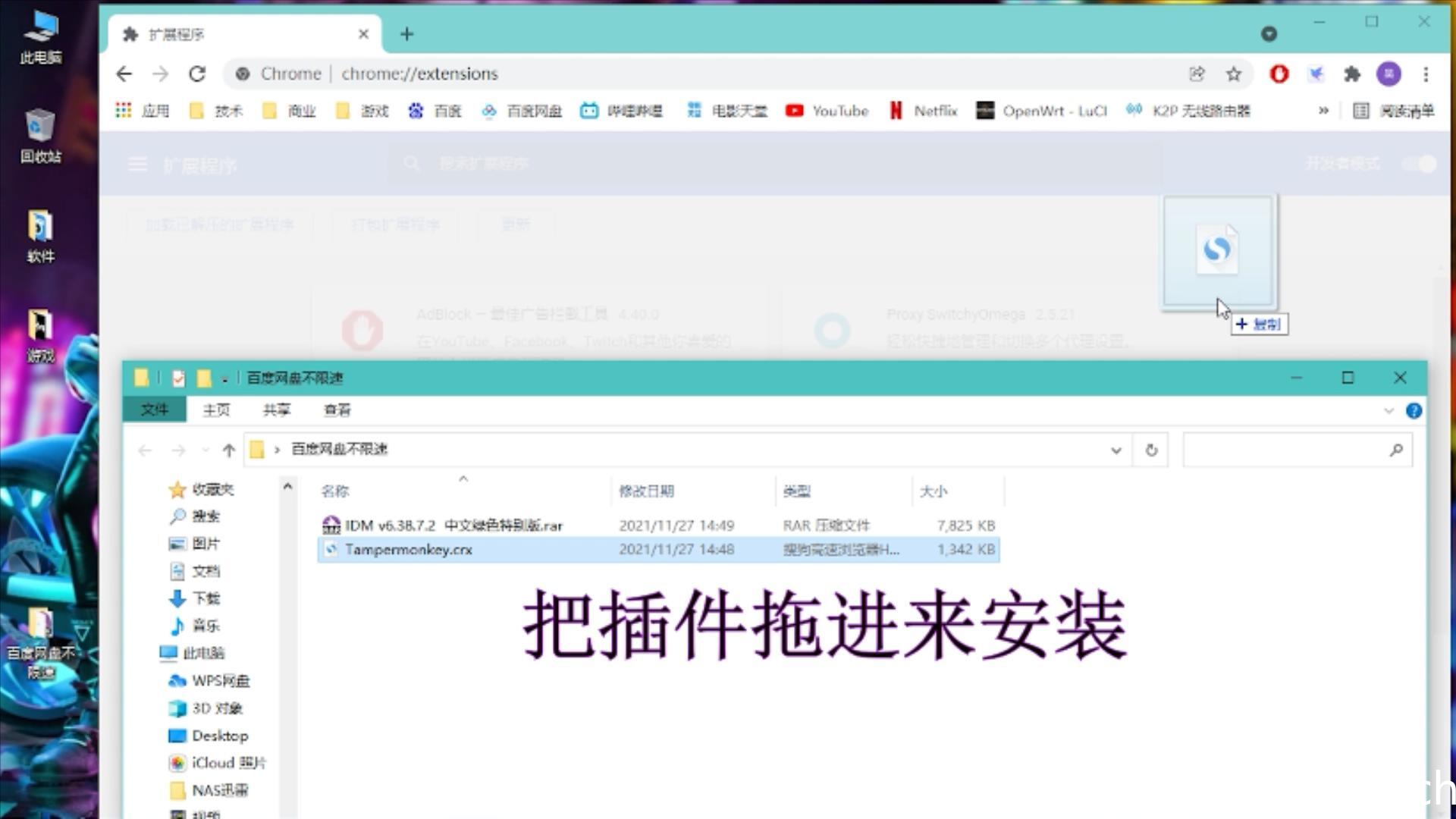Select the IDM v6.38.7.2 rar file

[659, 525]
